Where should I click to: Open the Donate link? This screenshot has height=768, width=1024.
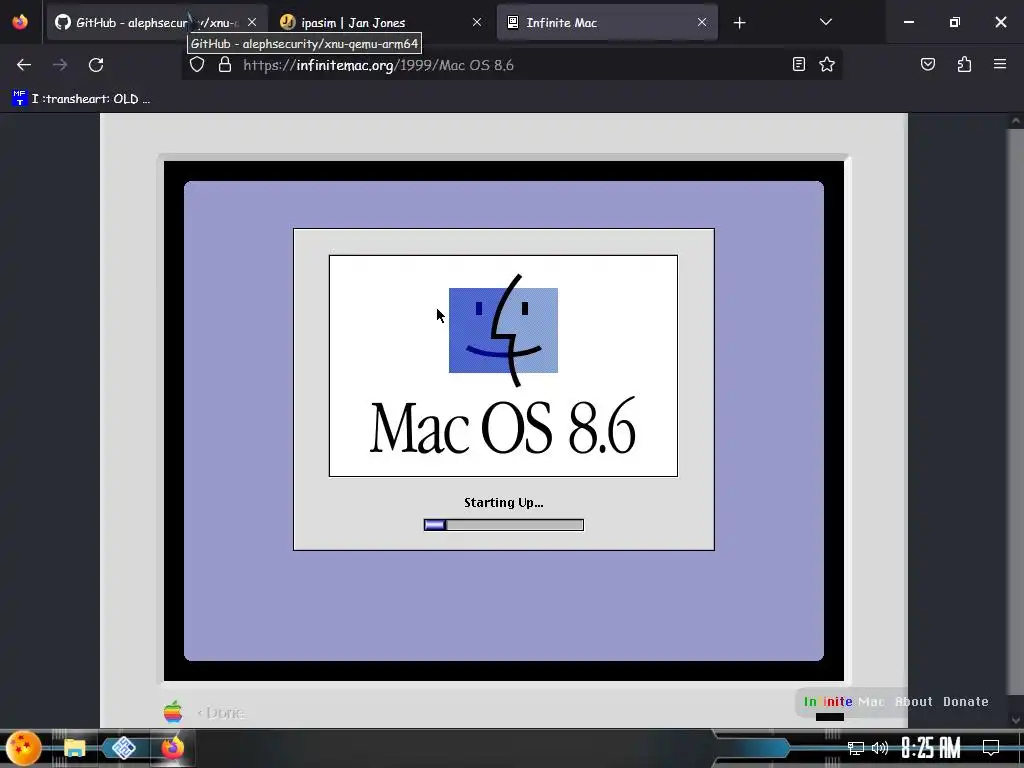pyautogui.click(x=965, y=702)
